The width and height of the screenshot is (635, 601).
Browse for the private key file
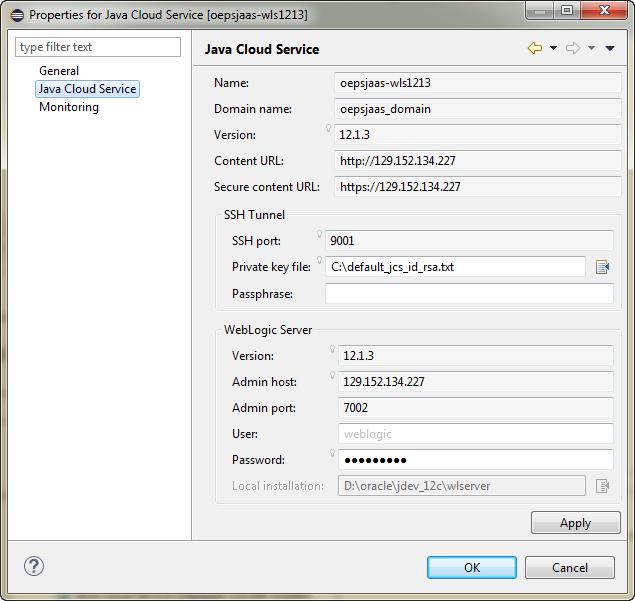pyautogui.click(x=603, y=267)
